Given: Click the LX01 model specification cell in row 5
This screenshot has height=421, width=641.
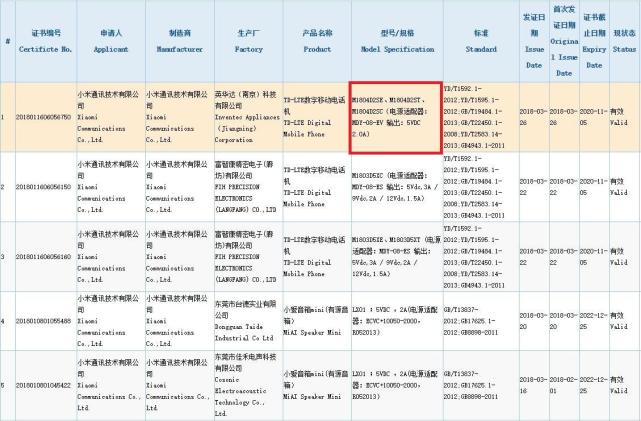Looking at the screenshot, I should (395, 385).
